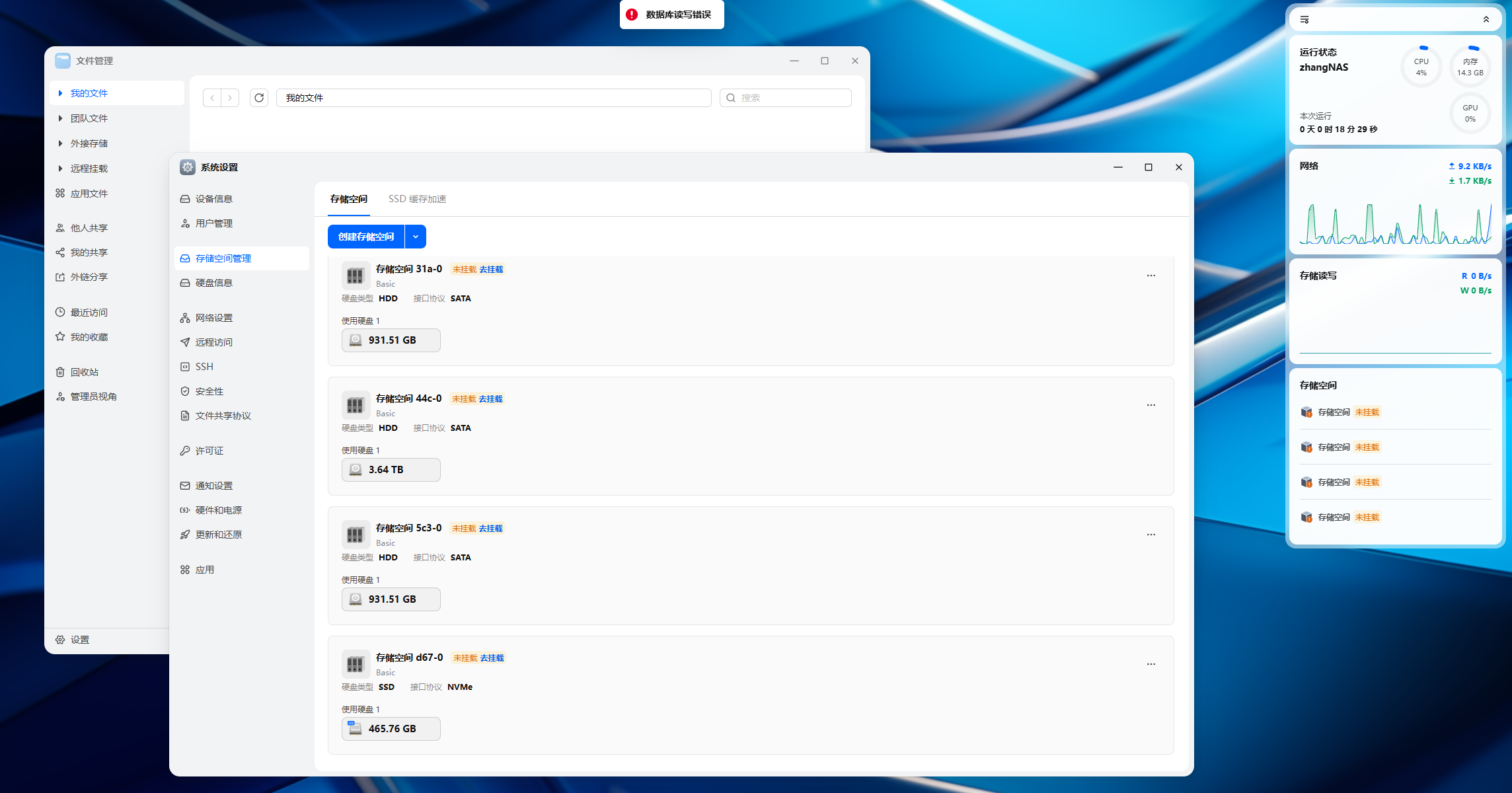
Task: Open widget panel settings icon at top
Action: pyautogui.click(x=1304, y=20)
